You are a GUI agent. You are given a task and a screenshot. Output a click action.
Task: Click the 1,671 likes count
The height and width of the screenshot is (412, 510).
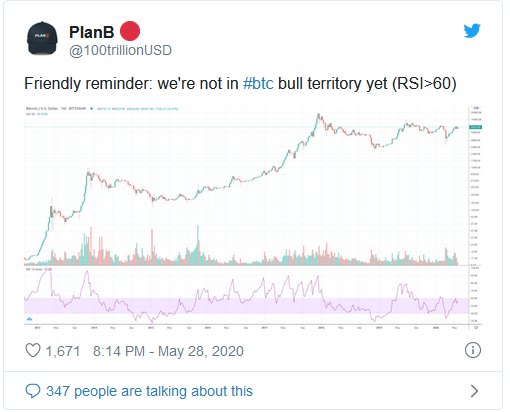tap(63, 351)
